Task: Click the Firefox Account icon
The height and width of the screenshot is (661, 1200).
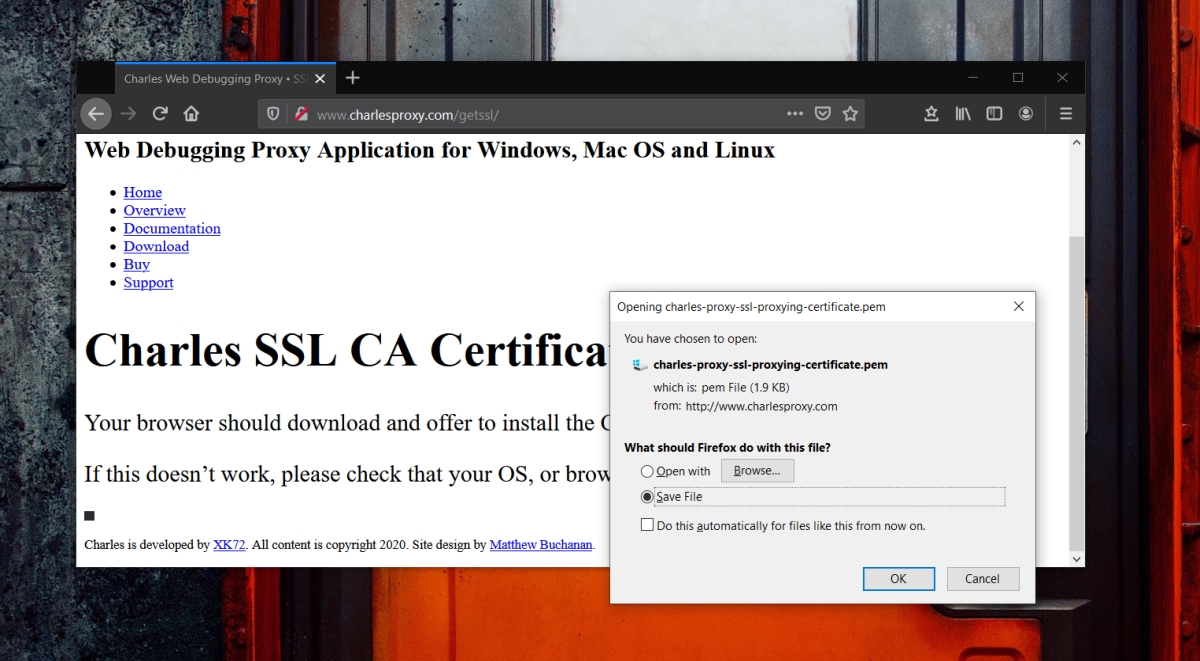Action: pos(1025,113)
